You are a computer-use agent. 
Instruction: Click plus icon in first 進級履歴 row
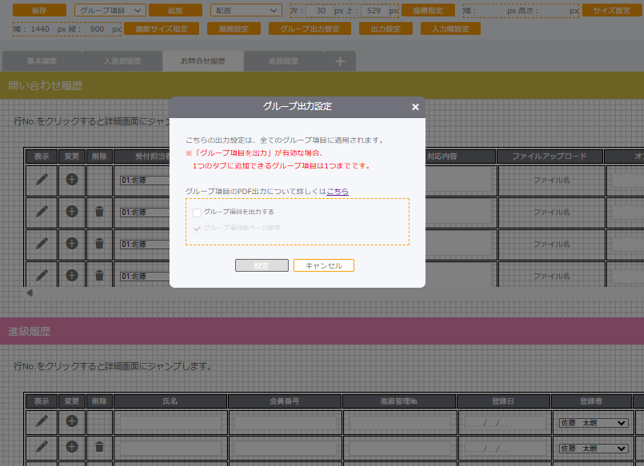(x=72, y=421)
